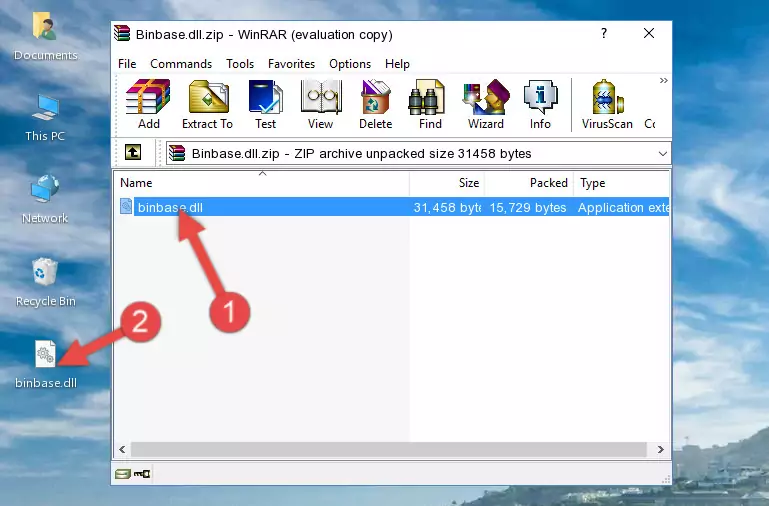Select the Network desktop icon
The image size is (769, 506).
pyautogui.click(x=45, y=199)
